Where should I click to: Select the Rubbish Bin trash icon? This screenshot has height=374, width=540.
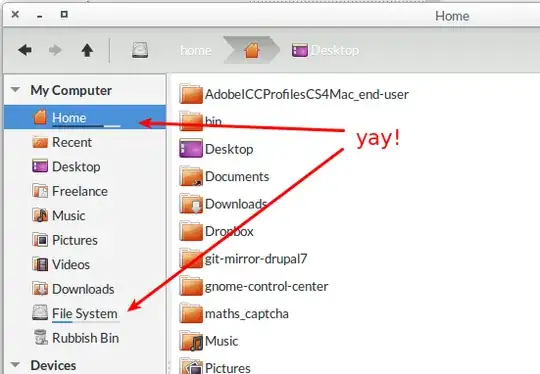40,337
